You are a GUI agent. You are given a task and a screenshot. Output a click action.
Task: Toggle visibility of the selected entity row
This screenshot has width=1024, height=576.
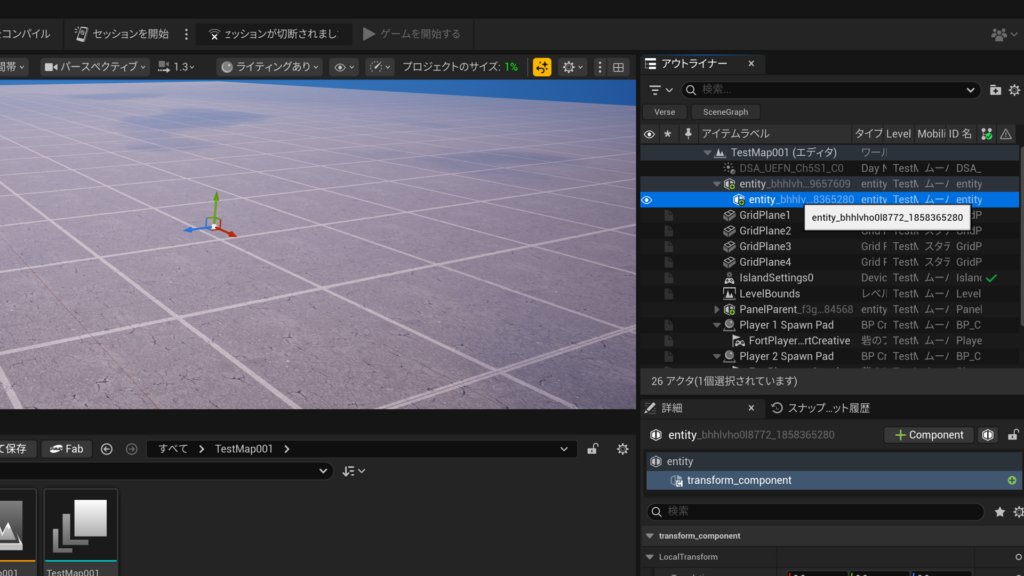coord(647,200)
